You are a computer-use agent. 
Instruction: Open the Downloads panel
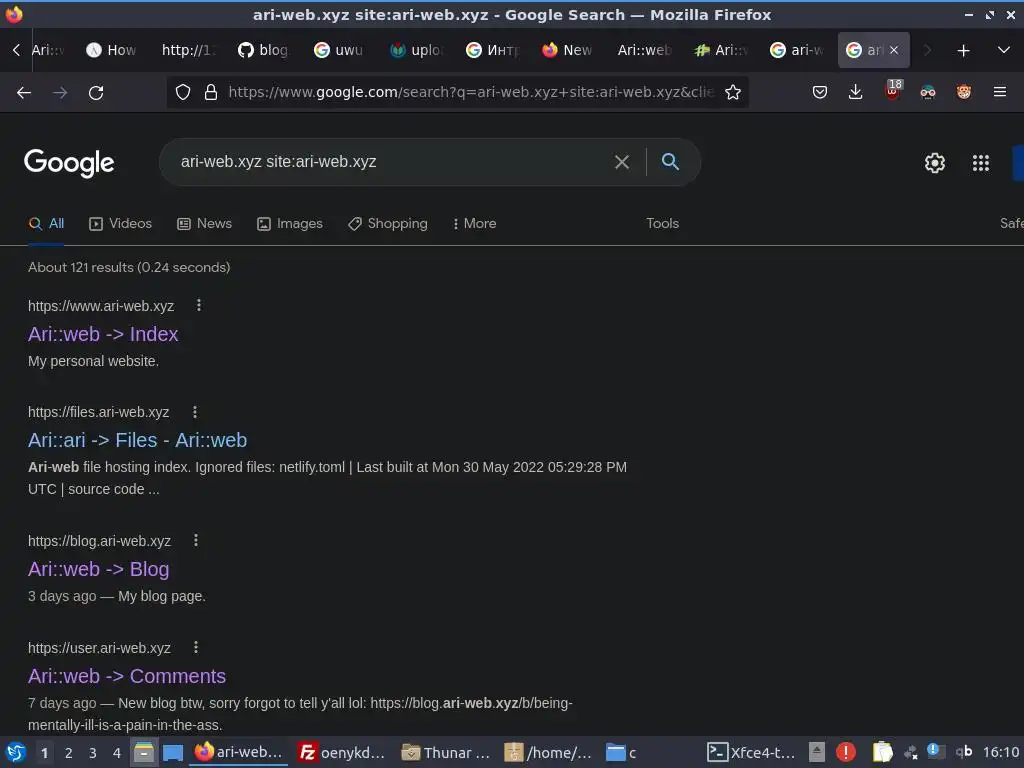pyautogui.click(x=856, y=93)
